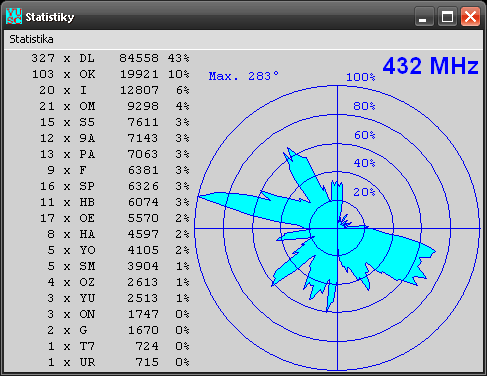Select the YU row with 2513 points

[118, 298]
